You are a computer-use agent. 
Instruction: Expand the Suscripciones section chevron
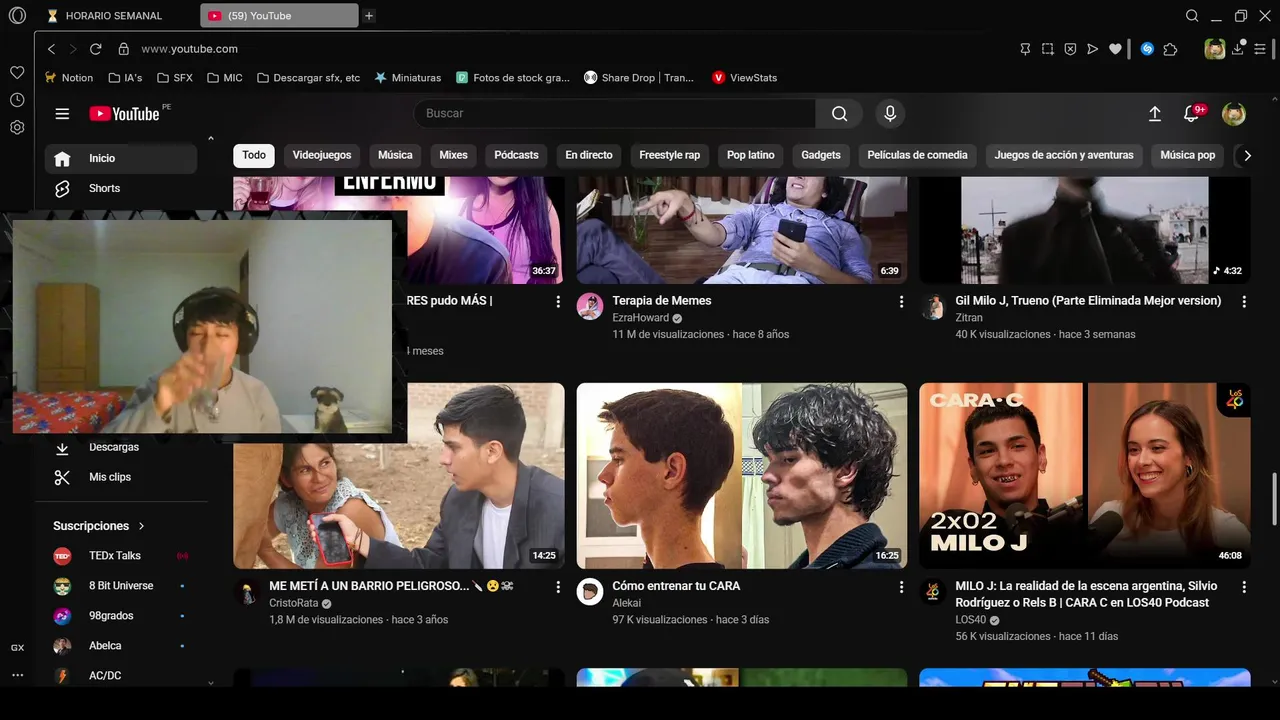tap(142, 526)
